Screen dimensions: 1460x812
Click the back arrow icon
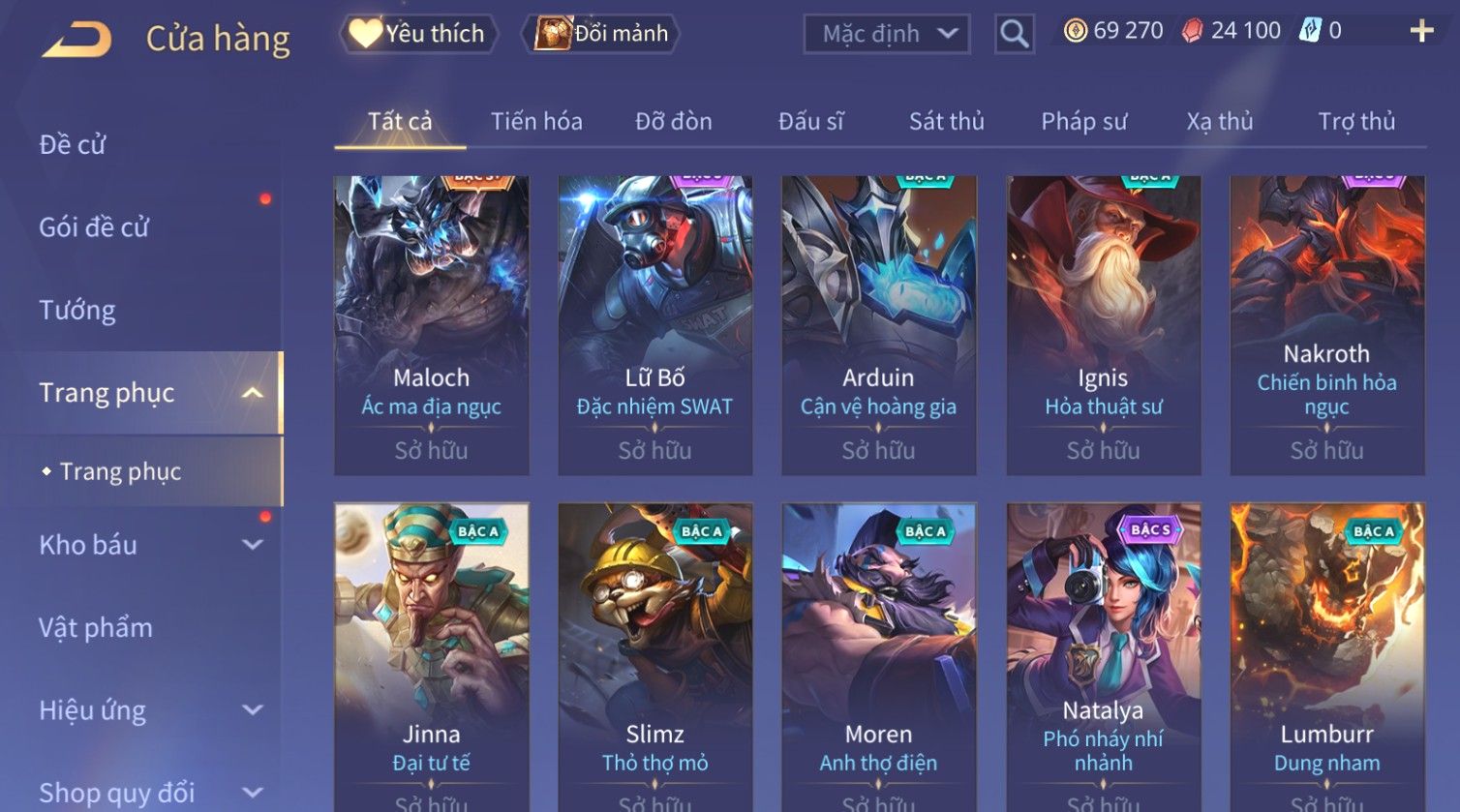tap(77, 40)
